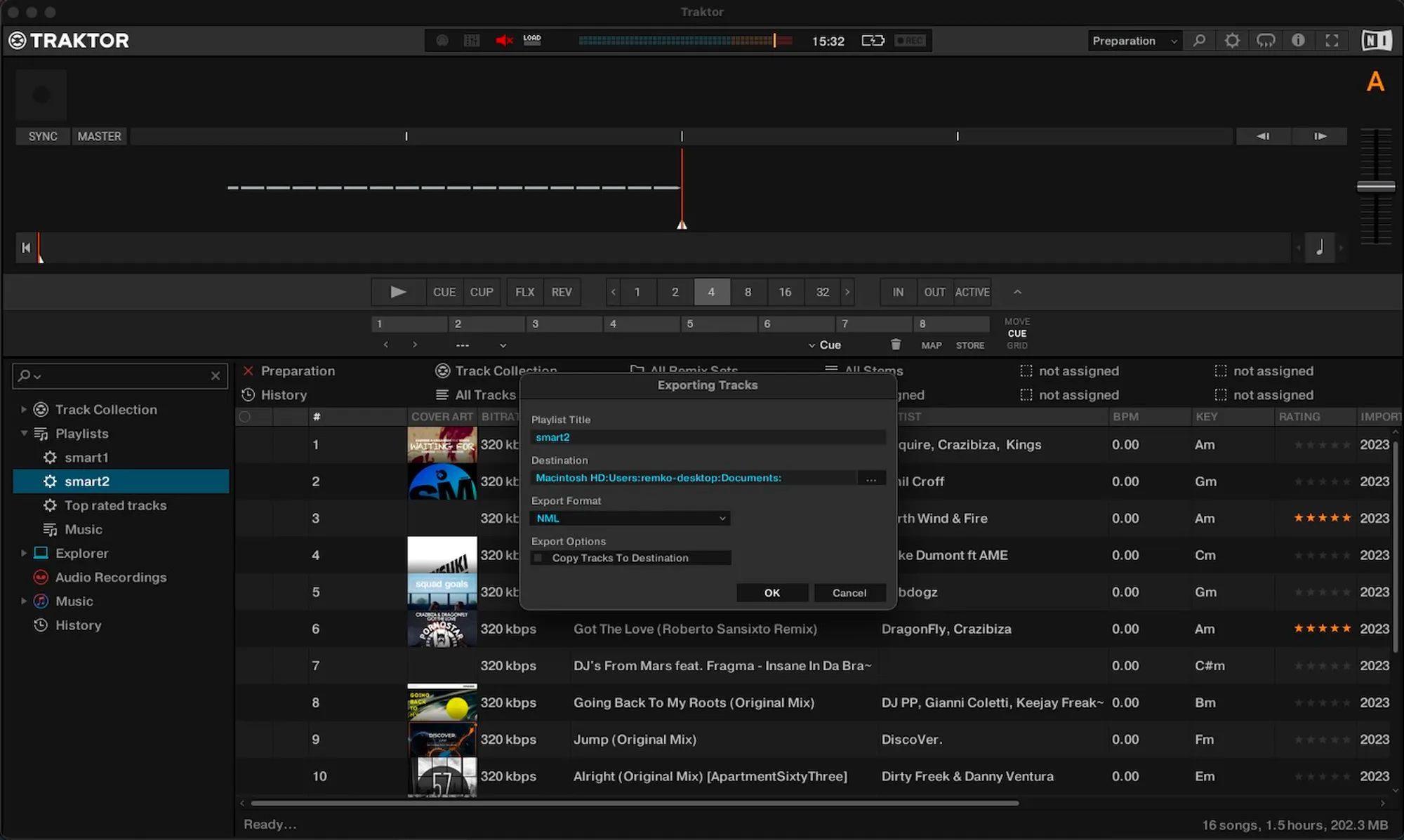Open preferences with the gear icon
This screenshot has height=840, width=1404.
[x=1232, y=41]
